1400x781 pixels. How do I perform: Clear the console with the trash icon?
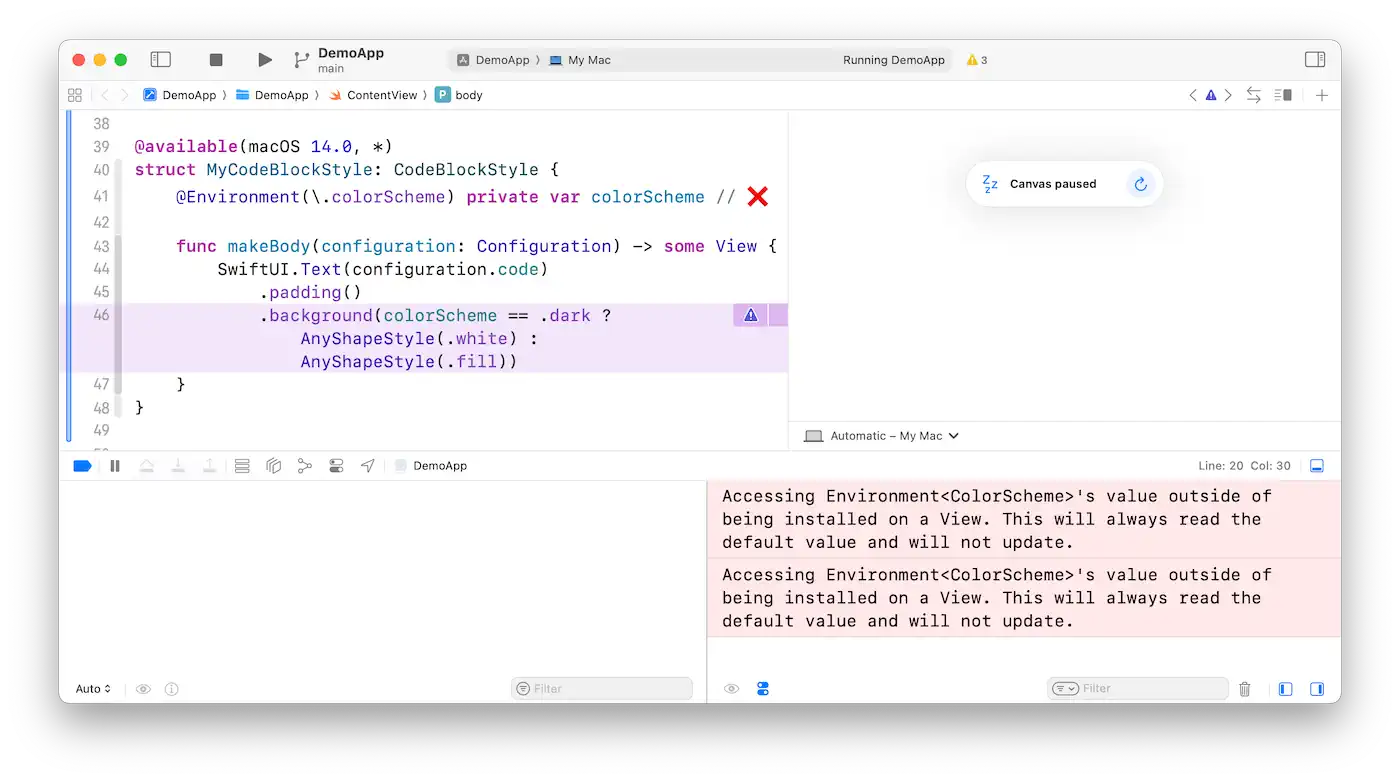1244,689
